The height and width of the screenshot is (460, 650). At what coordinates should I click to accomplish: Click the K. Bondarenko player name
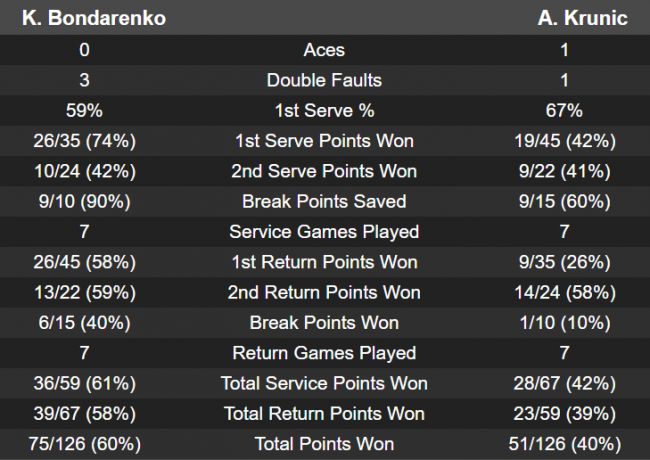point(85,18)
